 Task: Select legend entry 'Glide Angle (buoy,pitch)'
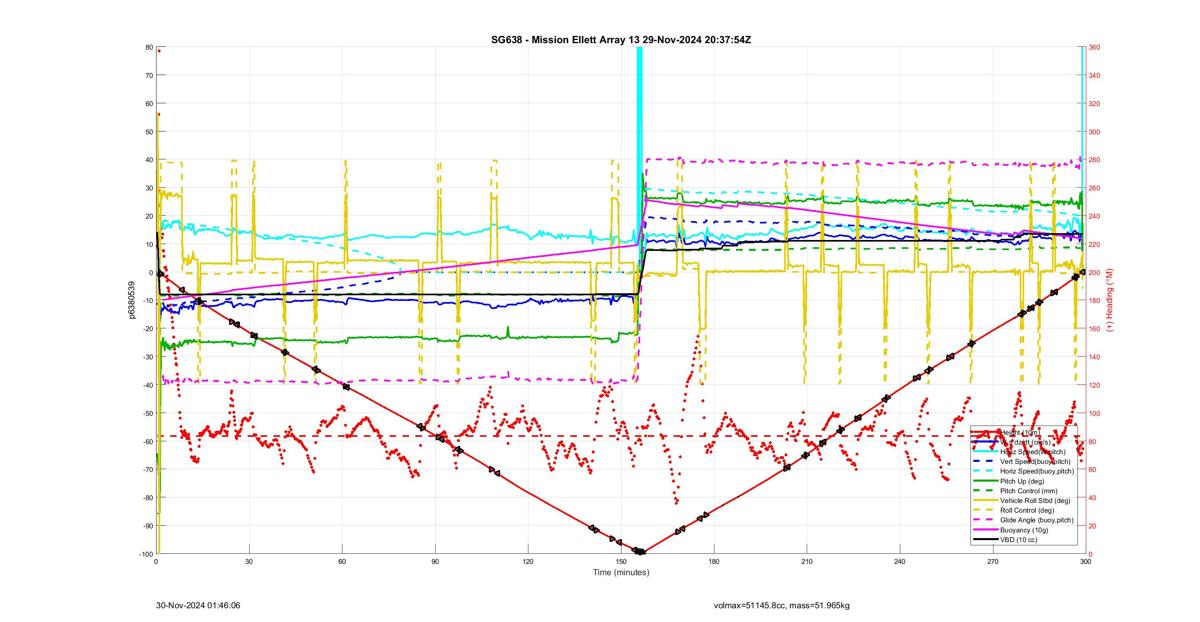(x=1037, y=520)
